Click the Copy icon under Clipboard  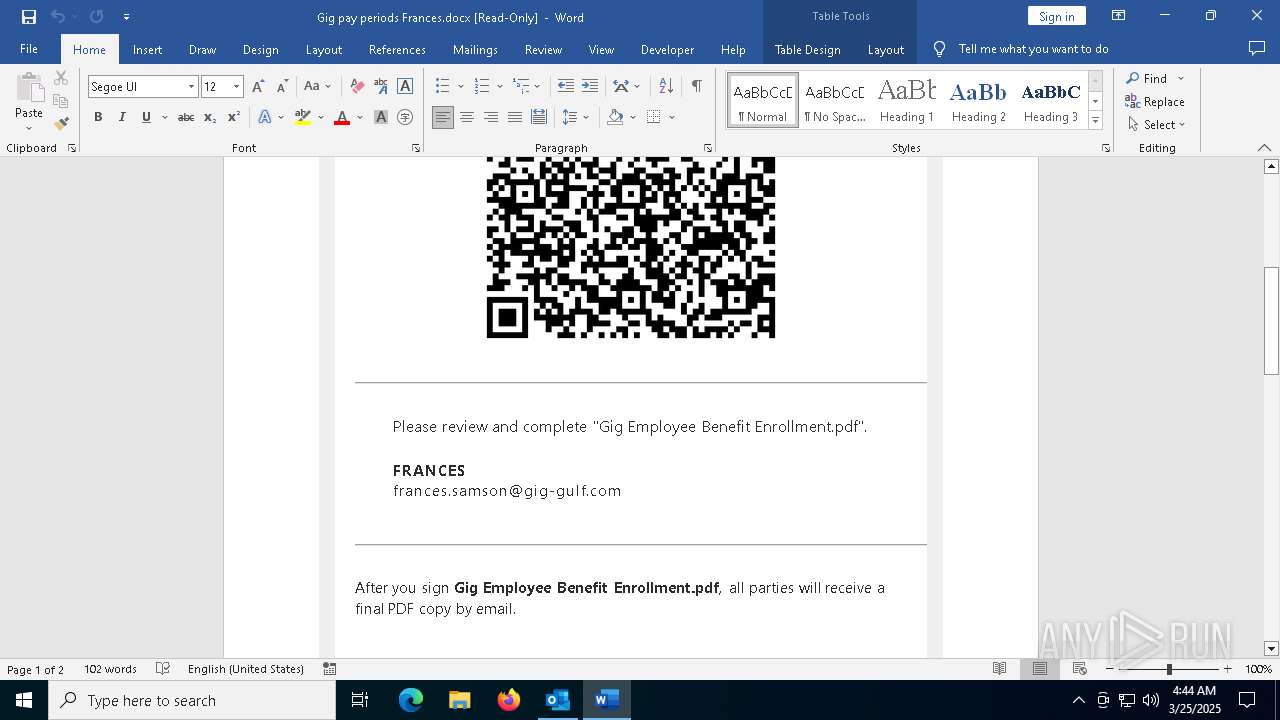click(x=61, y=101)
